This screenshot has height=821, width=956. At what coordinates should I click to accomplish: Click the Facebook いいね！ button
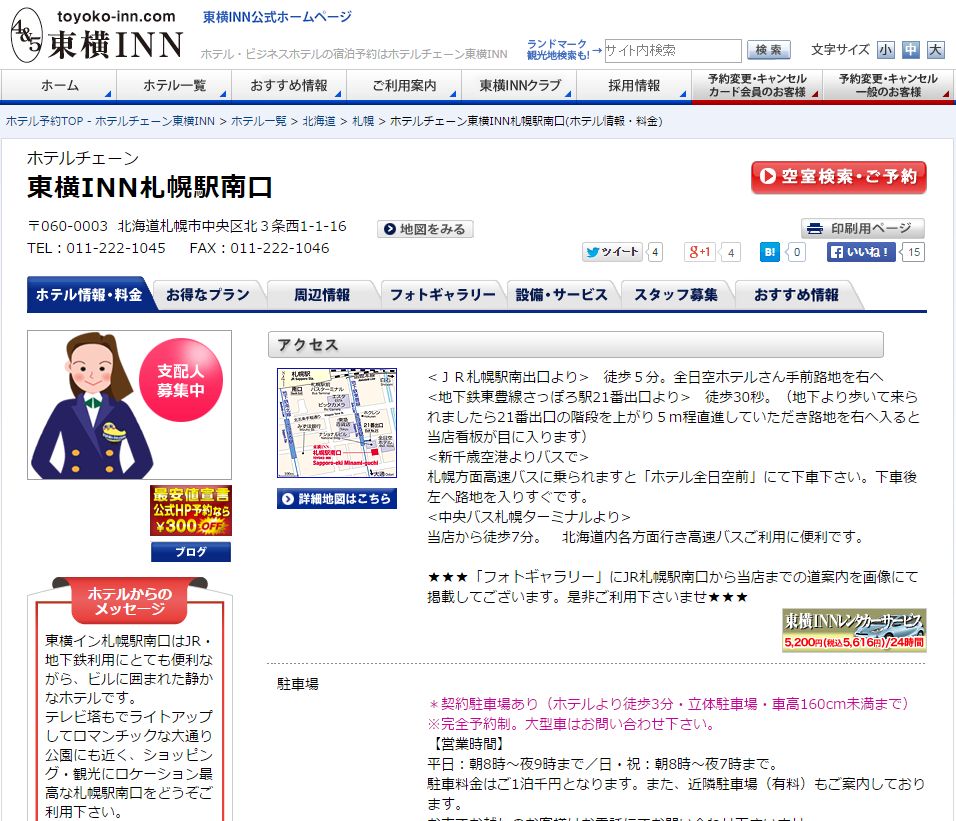861,252
